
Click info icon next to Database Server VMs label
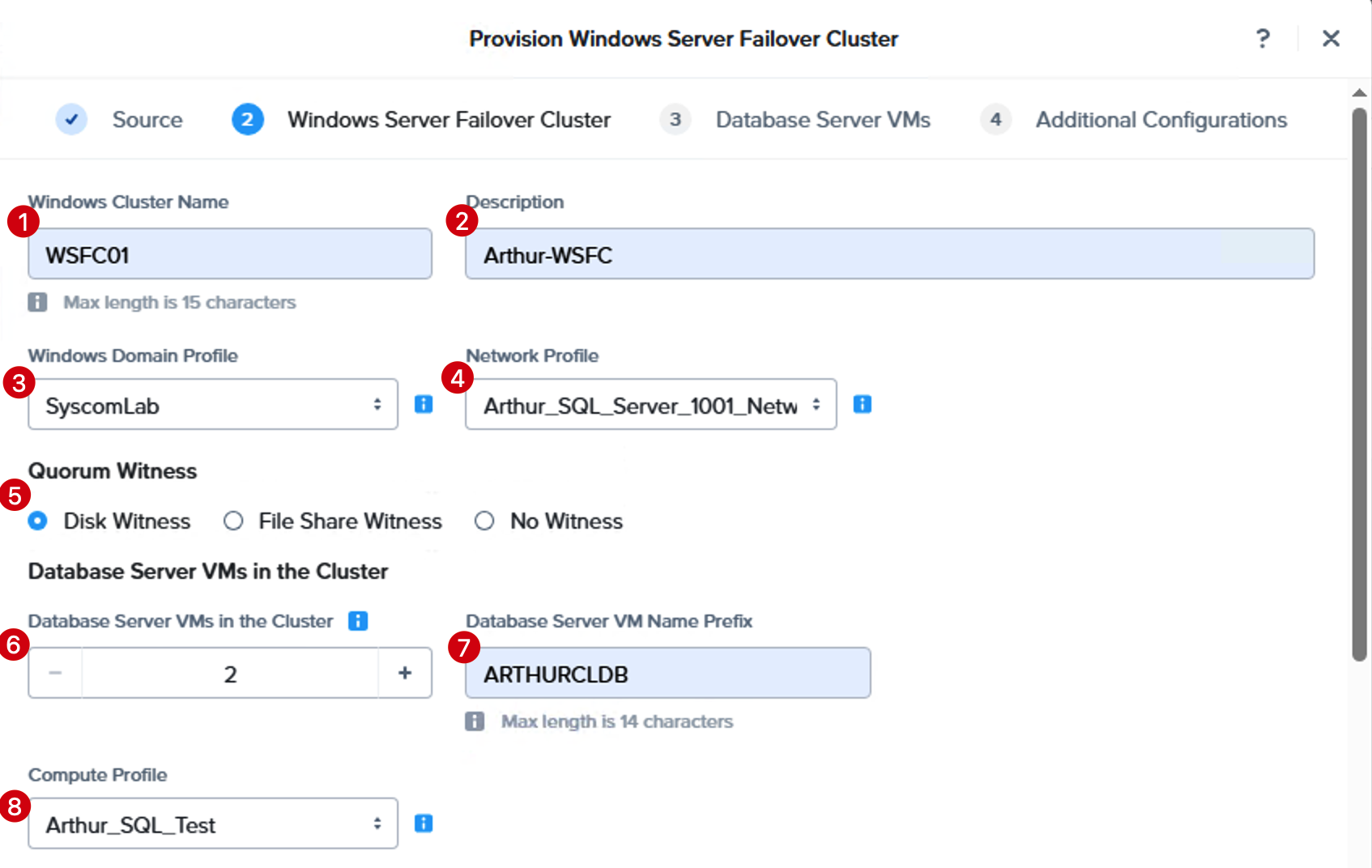(358, 621)
